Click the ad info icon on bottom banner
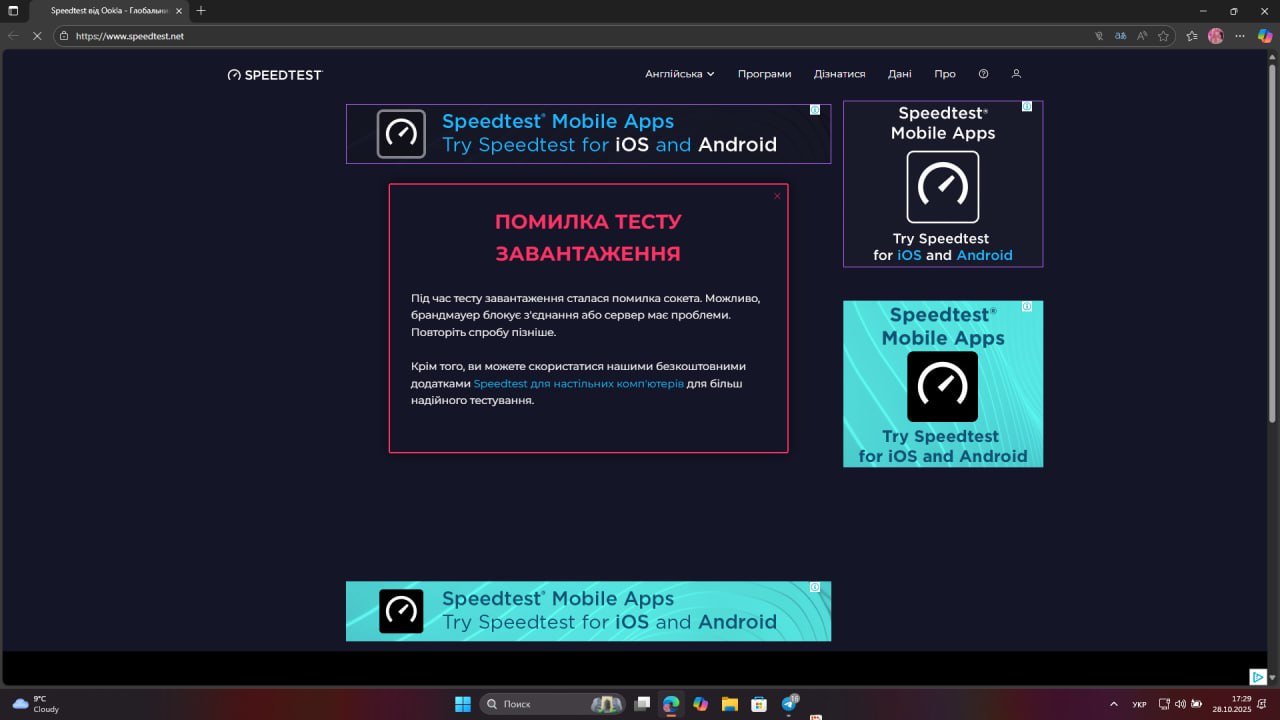The image size is (1280, 720). click(815, 587)
